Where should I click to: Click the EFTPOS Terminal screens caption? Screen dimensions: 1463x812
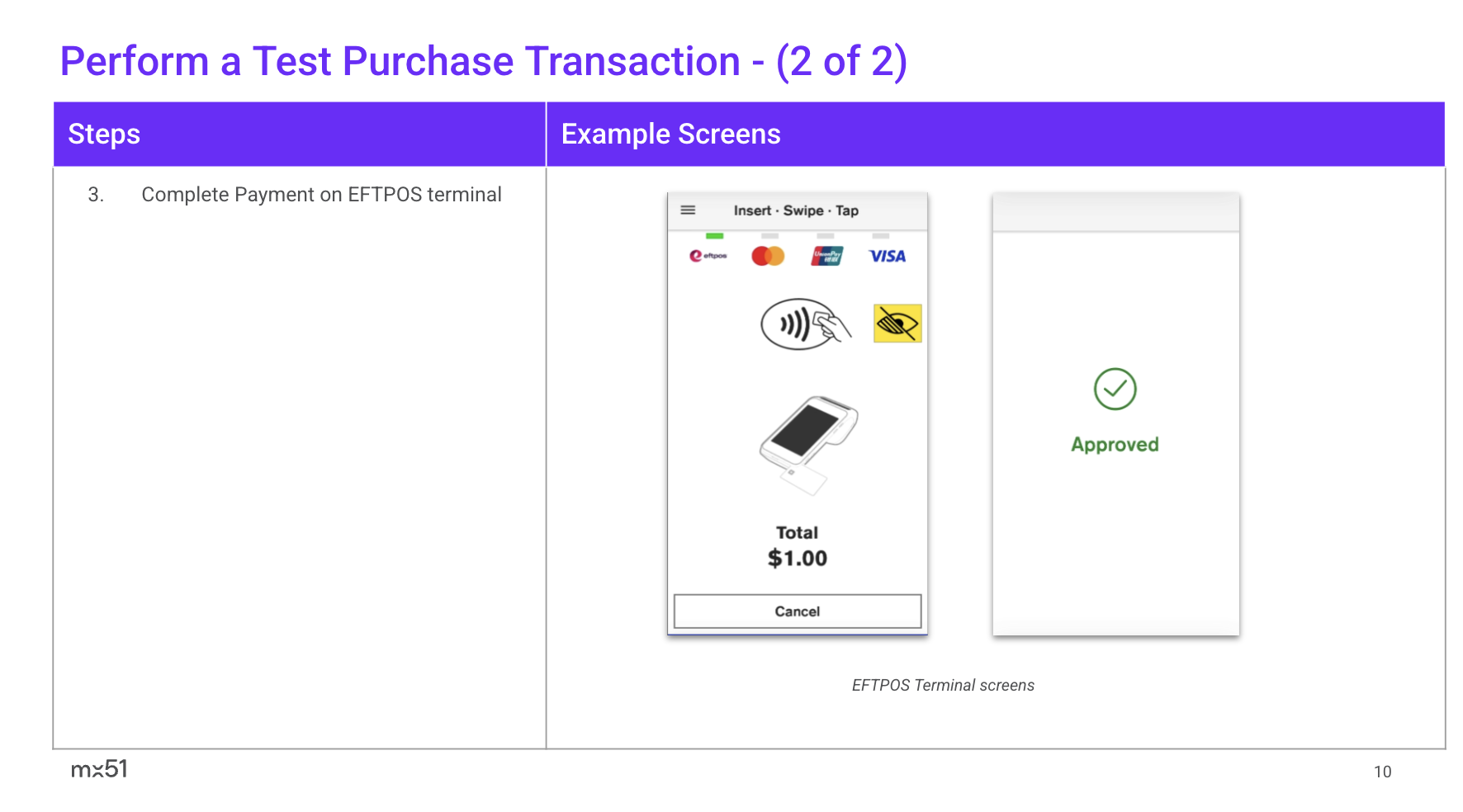[x=943, y=685]
